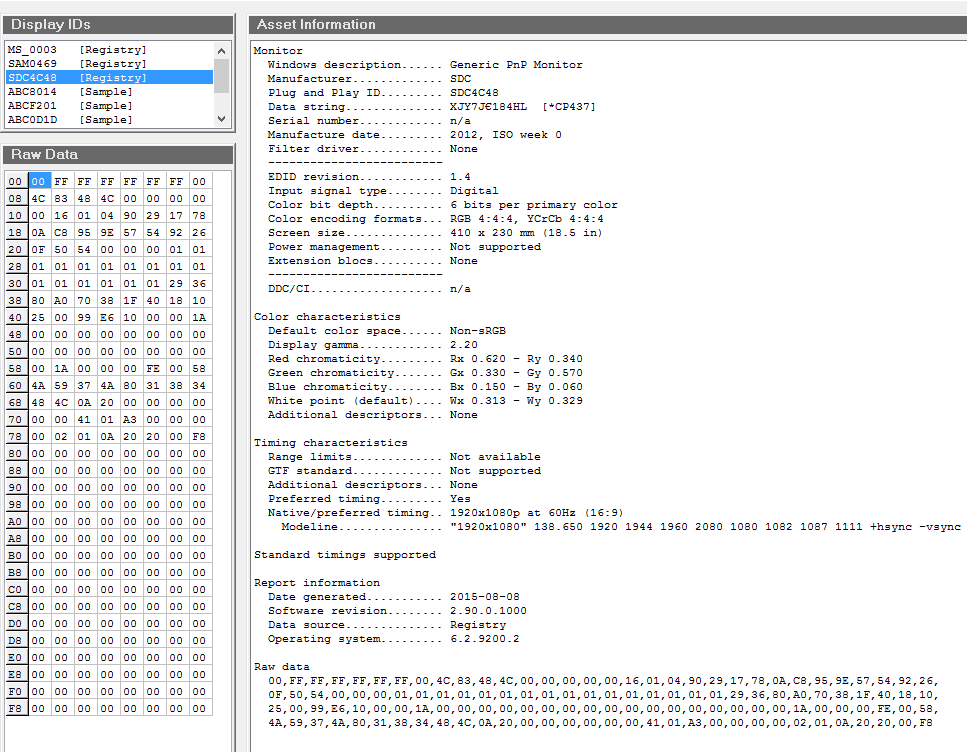Click row offset label F8 in Raw Data

[15, 708]
